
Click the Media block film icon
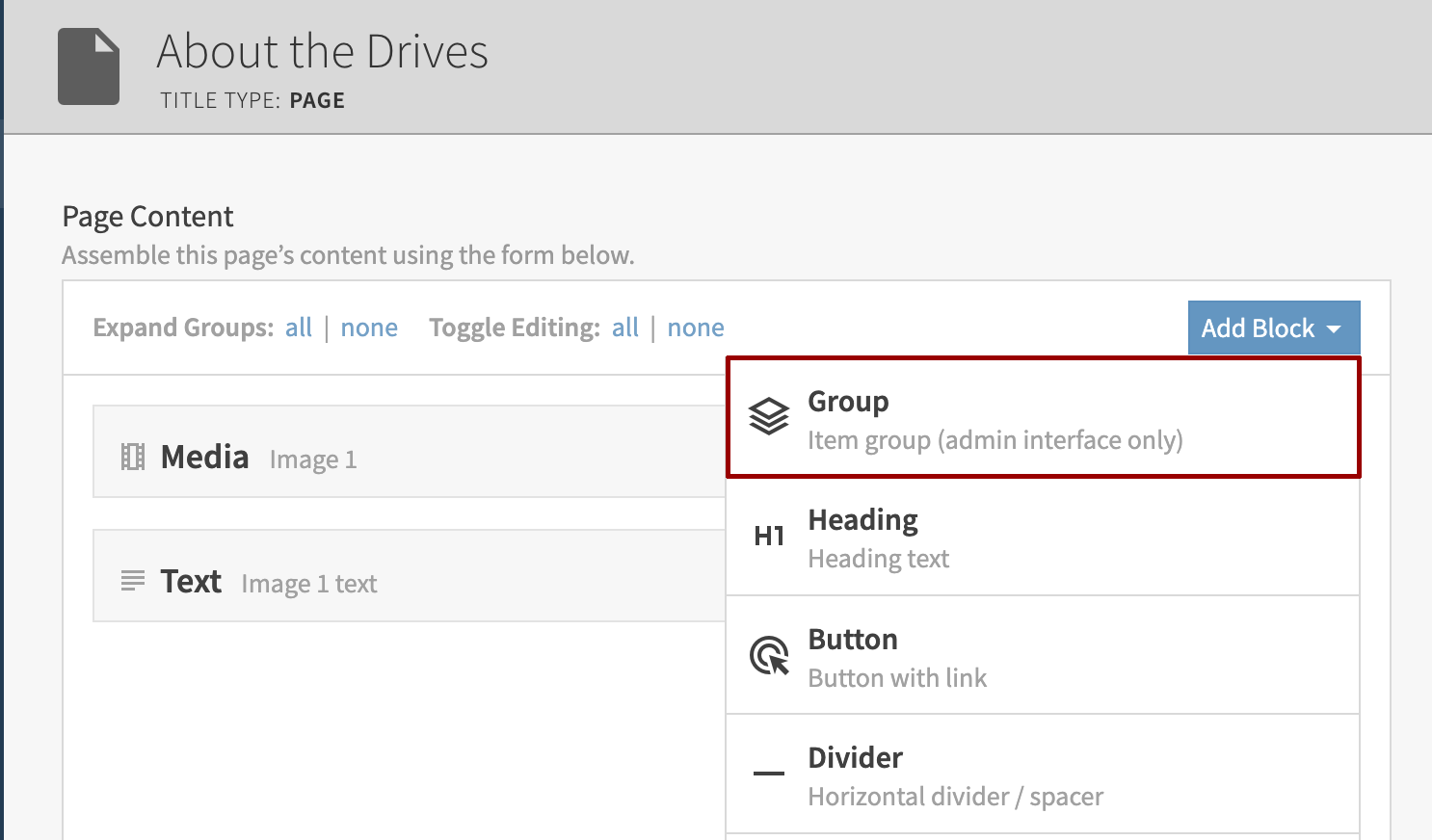tap(133, 457)
